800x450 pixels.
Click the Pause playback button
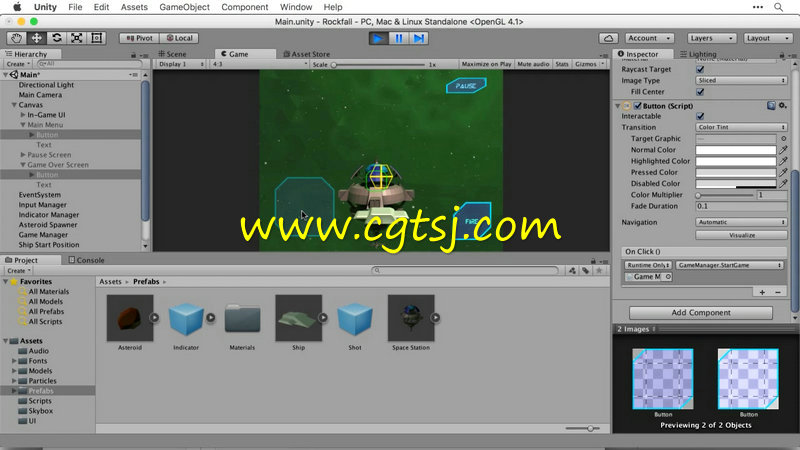[x=398, y=38]
